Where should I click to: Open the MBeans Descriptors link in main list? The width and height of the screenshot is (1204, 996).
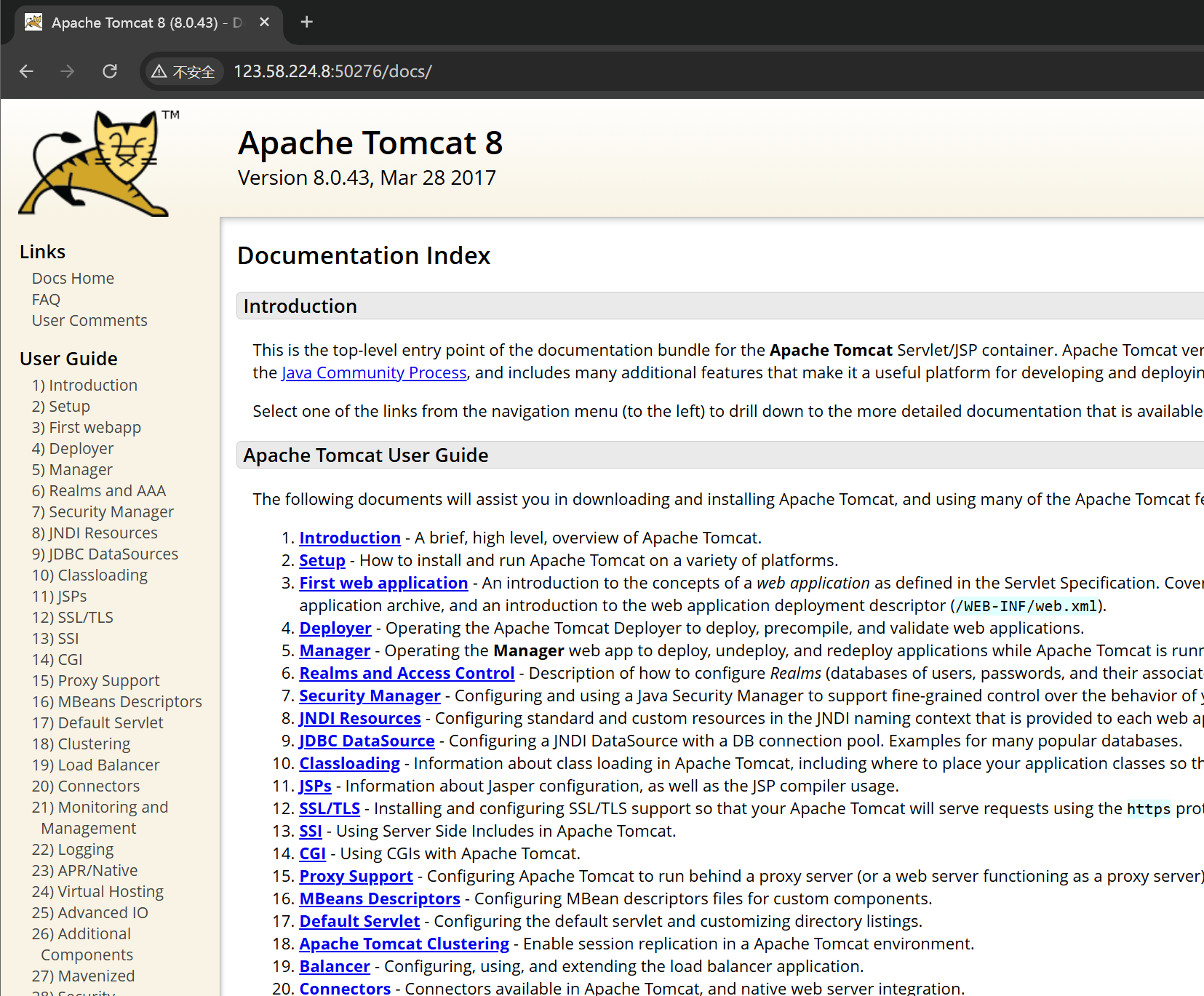(380, 899)
